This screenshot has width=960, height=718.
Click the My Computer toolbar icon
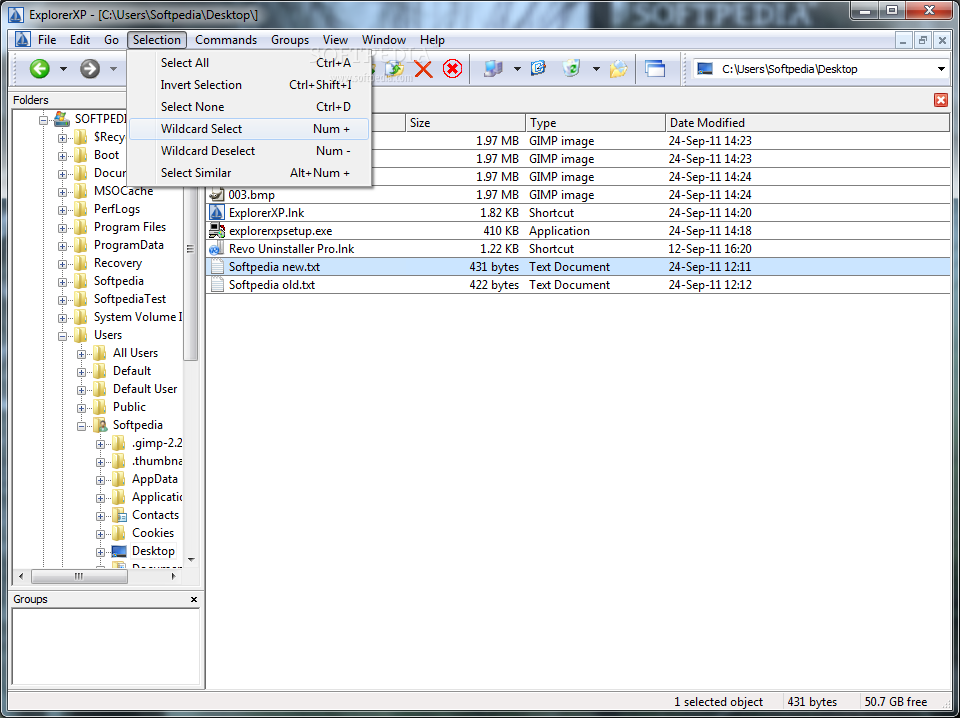pos(493,69)
